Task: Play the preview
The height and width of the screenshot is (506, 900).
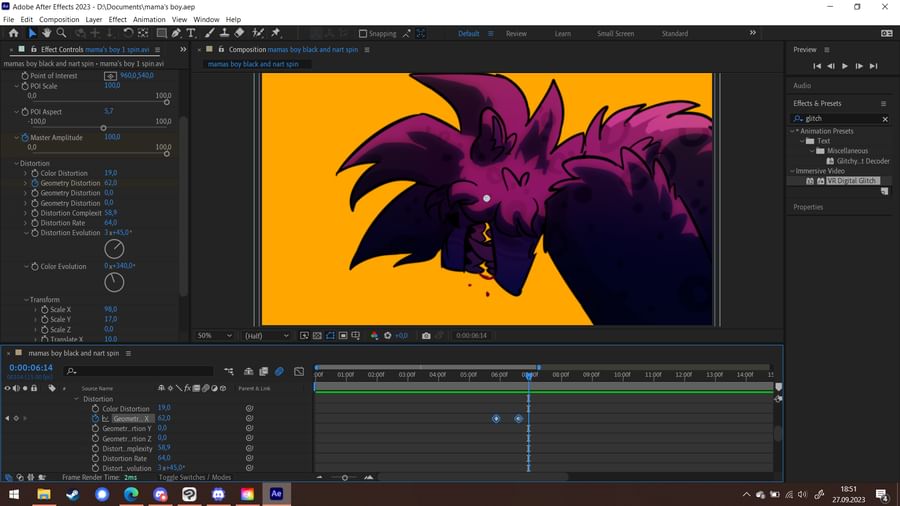Action: 845,66
